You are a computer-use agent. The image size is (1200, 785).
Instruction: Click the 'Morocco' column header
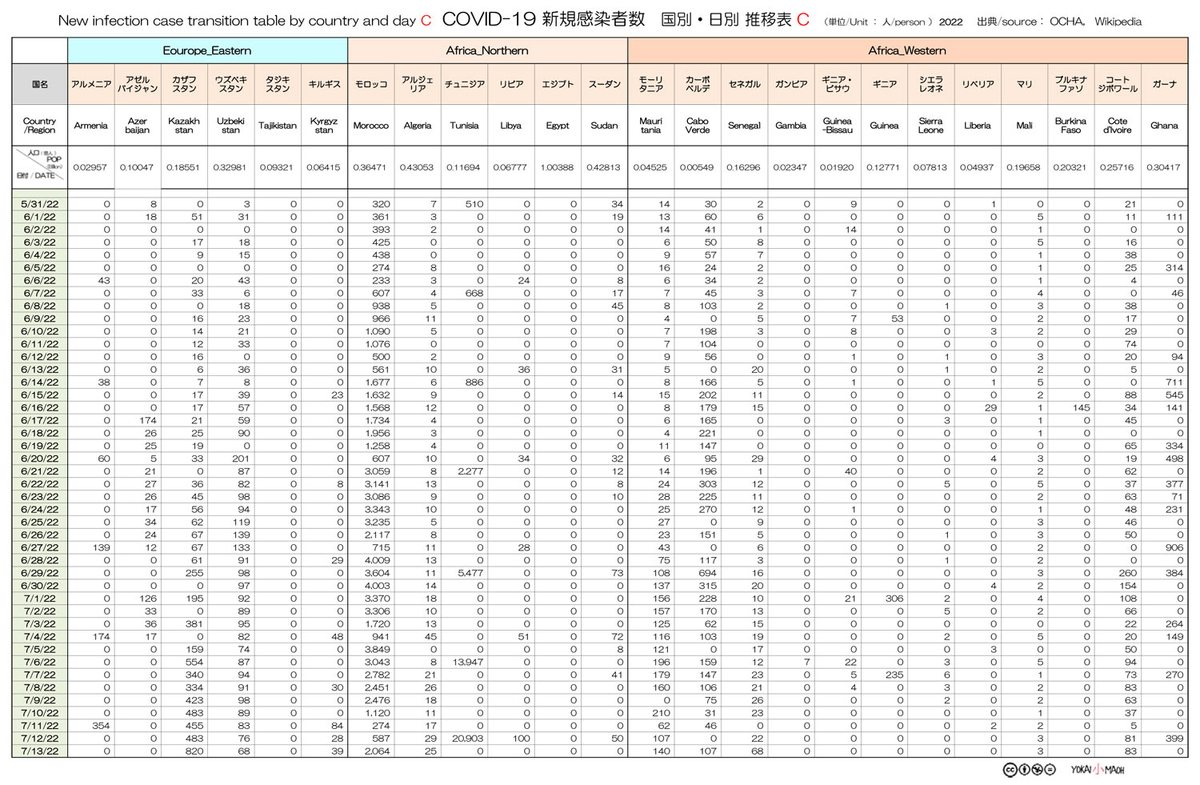click(370, 126)
